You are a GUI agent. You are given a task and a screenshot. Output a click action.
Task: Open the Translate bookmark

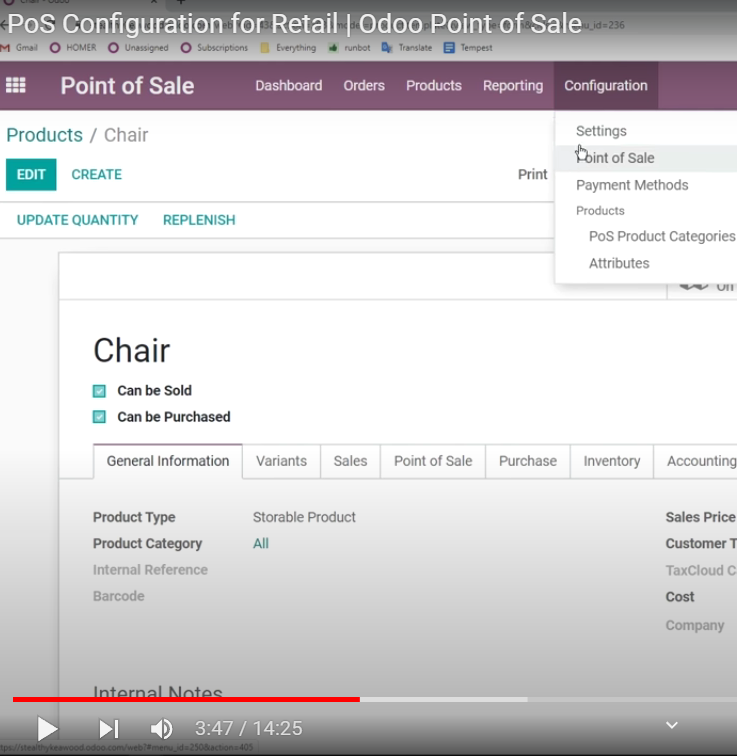407,48
